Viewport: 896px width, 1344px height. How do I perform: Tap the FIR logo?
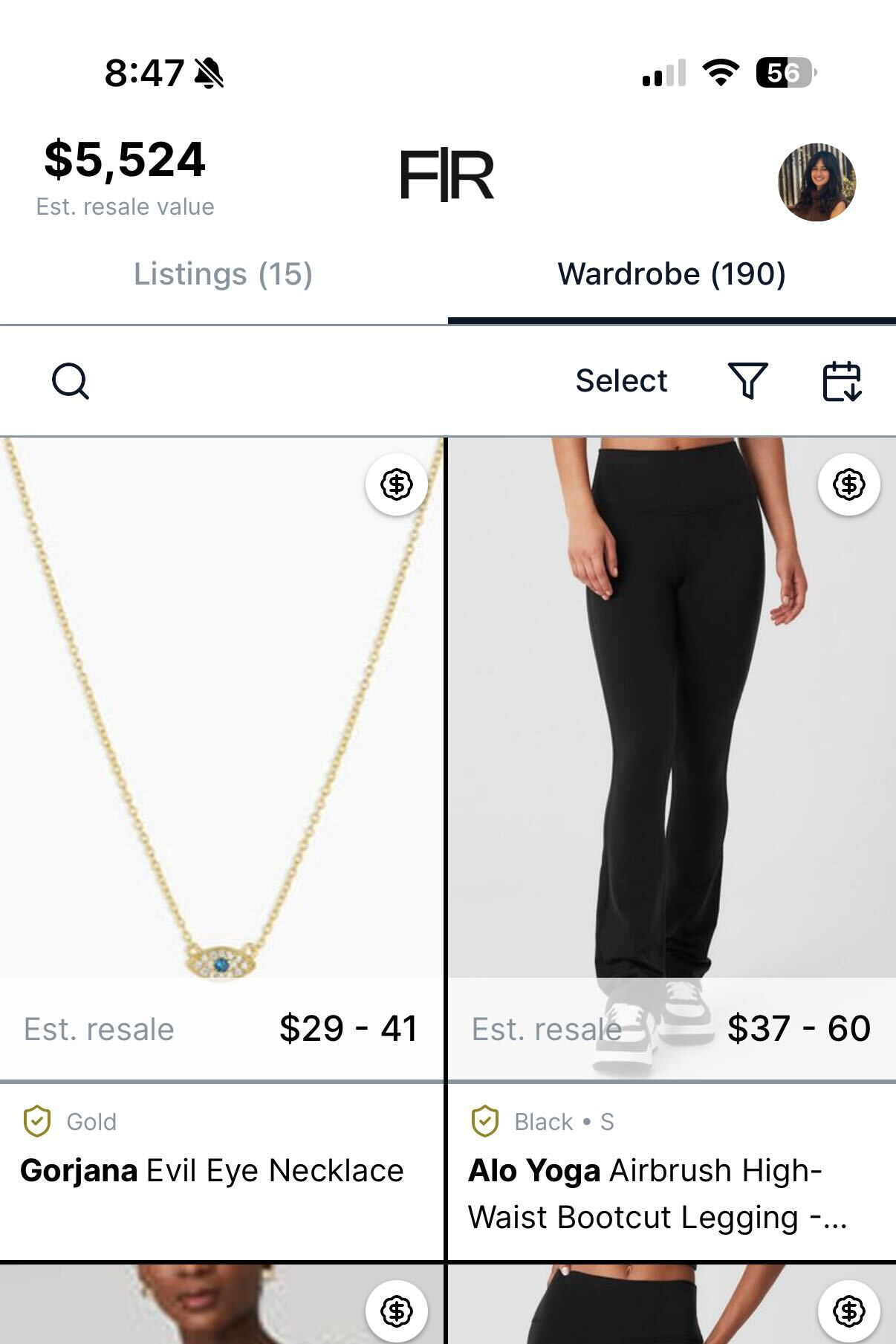[447, 175]
